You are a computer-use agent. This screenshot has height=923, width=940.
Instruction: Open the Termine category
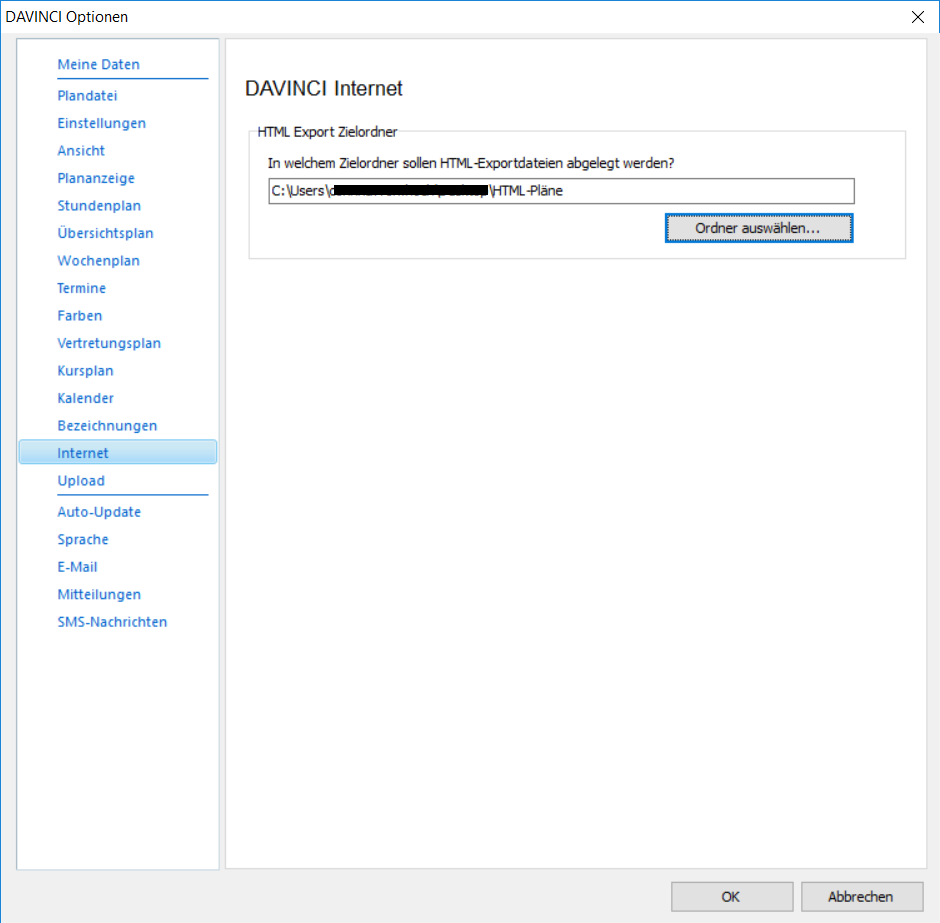(81, 288)
